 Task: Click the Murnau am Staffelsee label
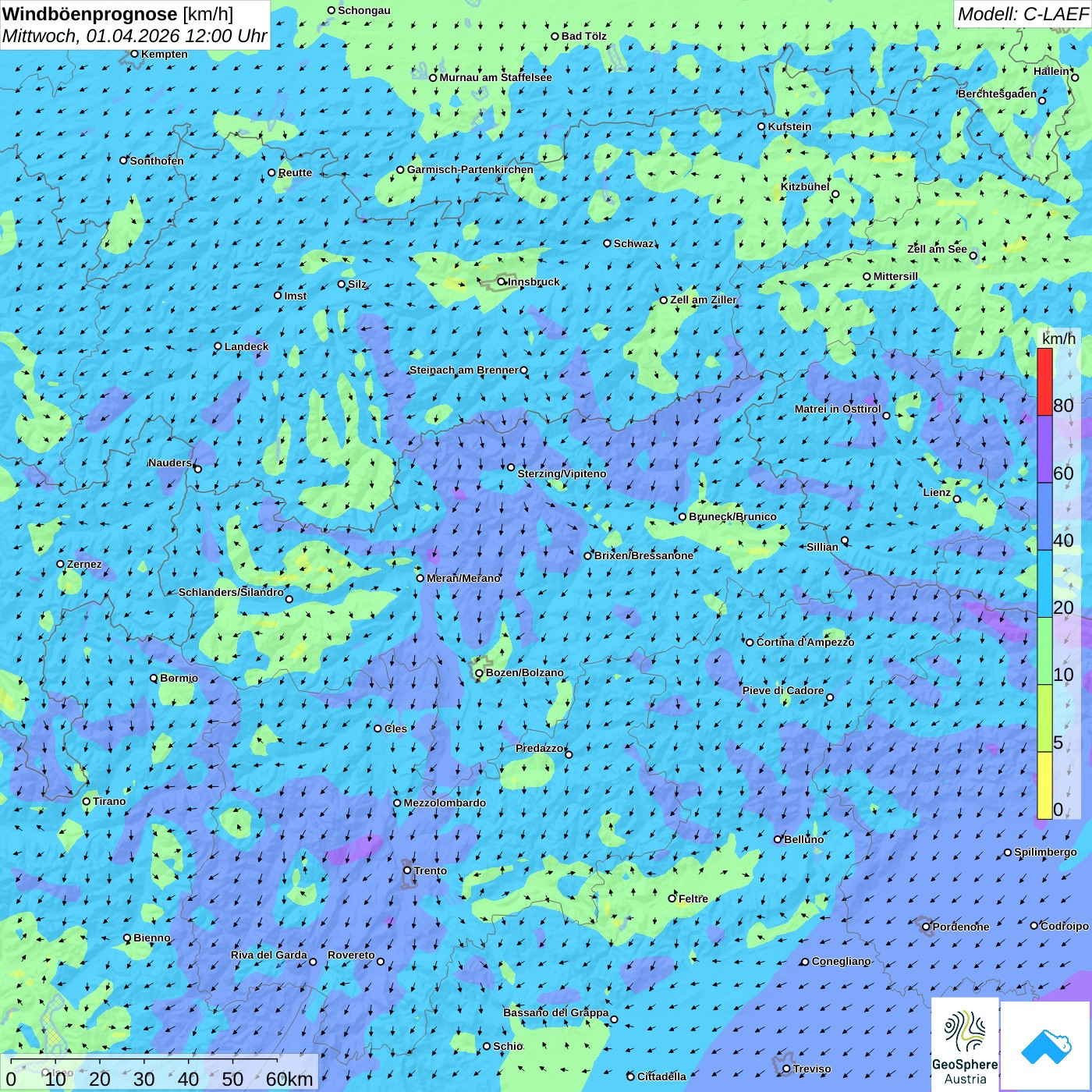coord(495,77)
